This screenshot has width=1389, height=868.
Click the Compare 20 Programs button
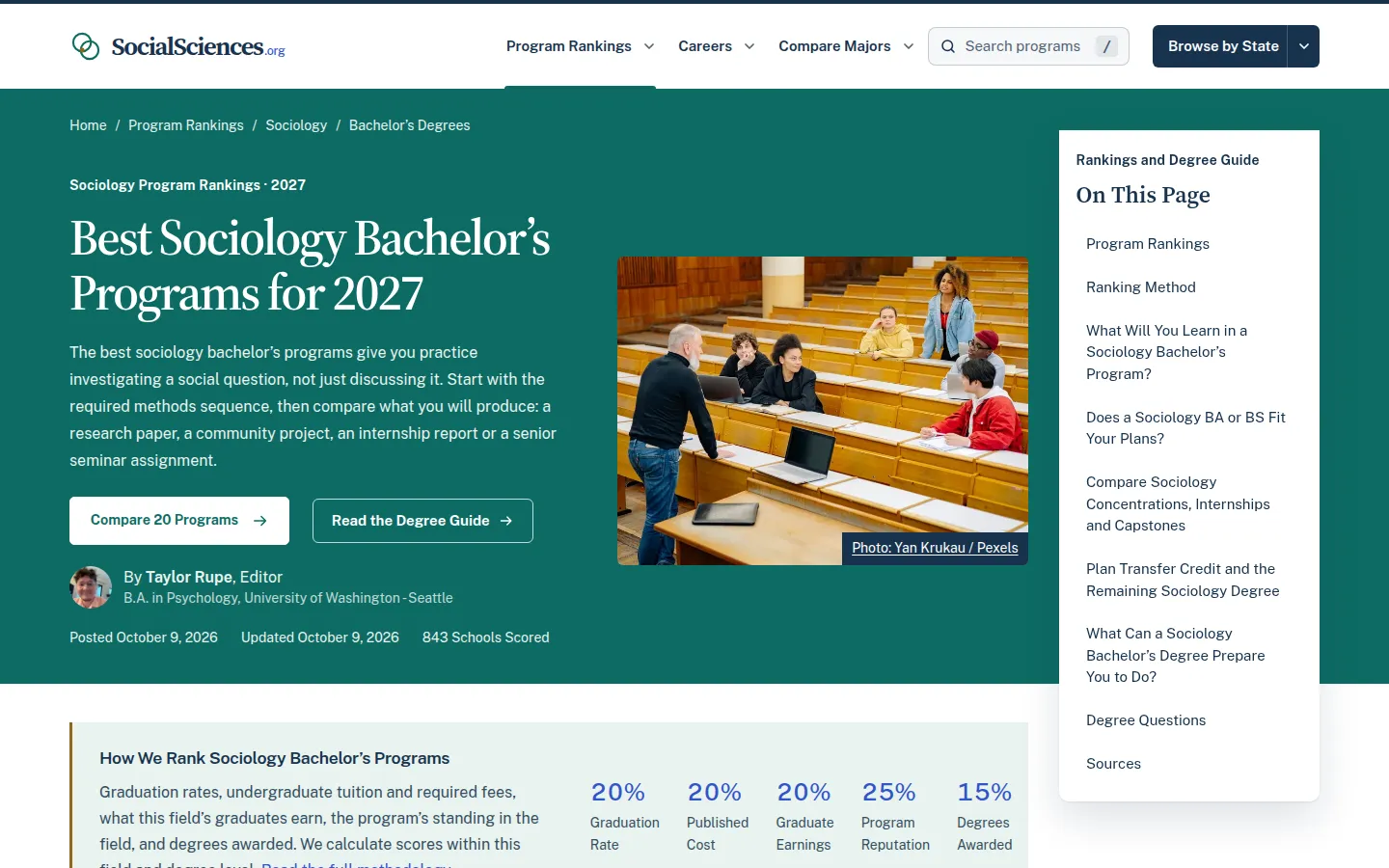pyautogui.click(x=179, y=521)
